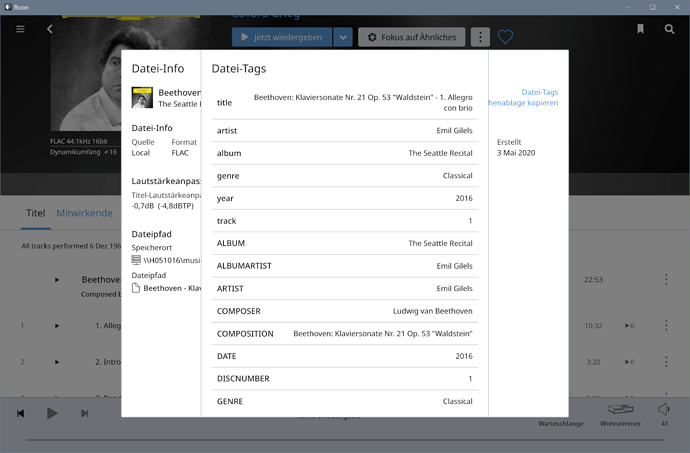The width and height of the screenshot is (690, 453).
Task: Select the ALBUMARTIST 'Emil Gilels' value
Action: pyautogui.click(x=454, y=266)
